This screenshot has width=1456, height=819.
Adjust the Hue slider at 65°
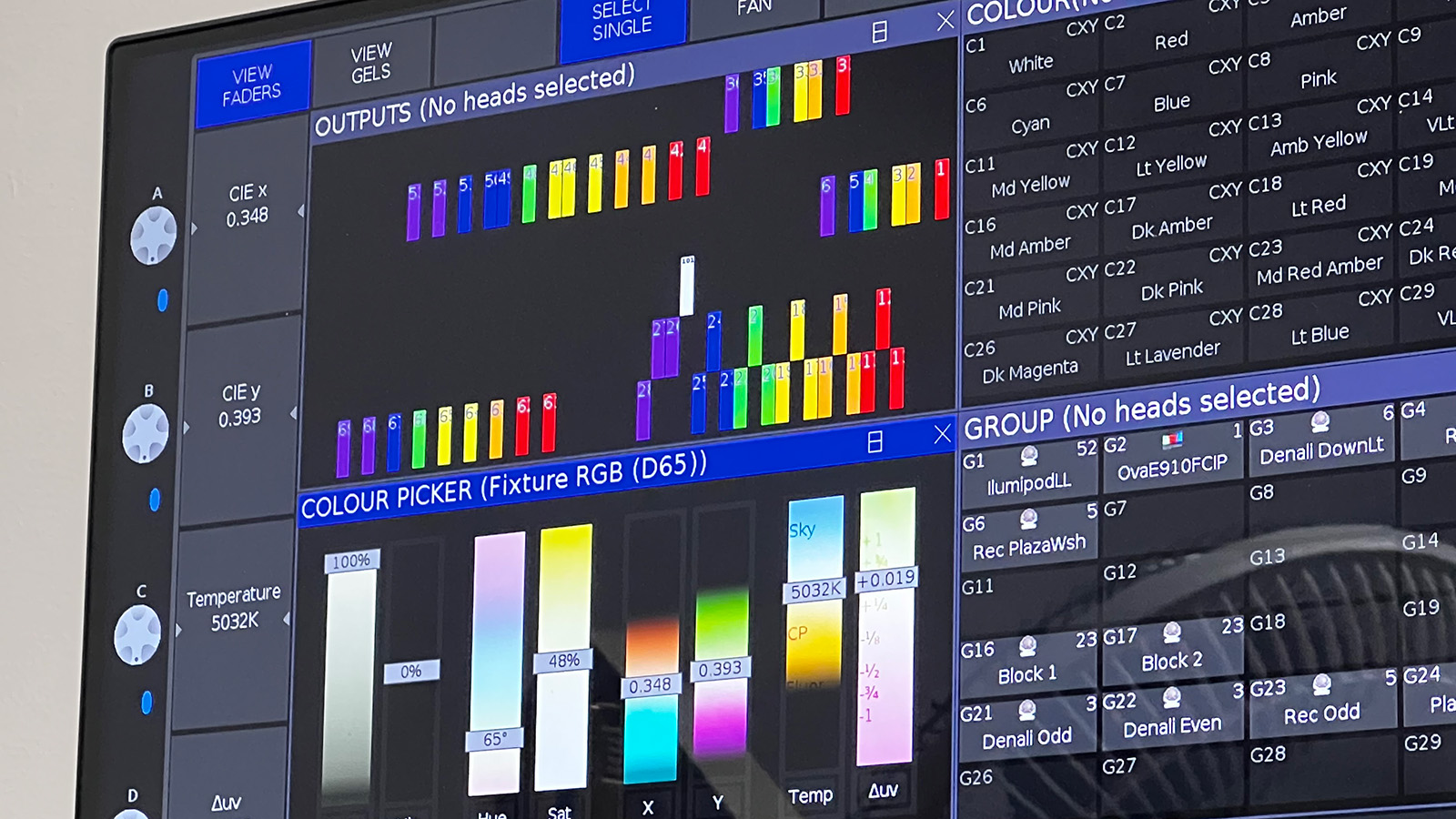click(x=494, y=739)
